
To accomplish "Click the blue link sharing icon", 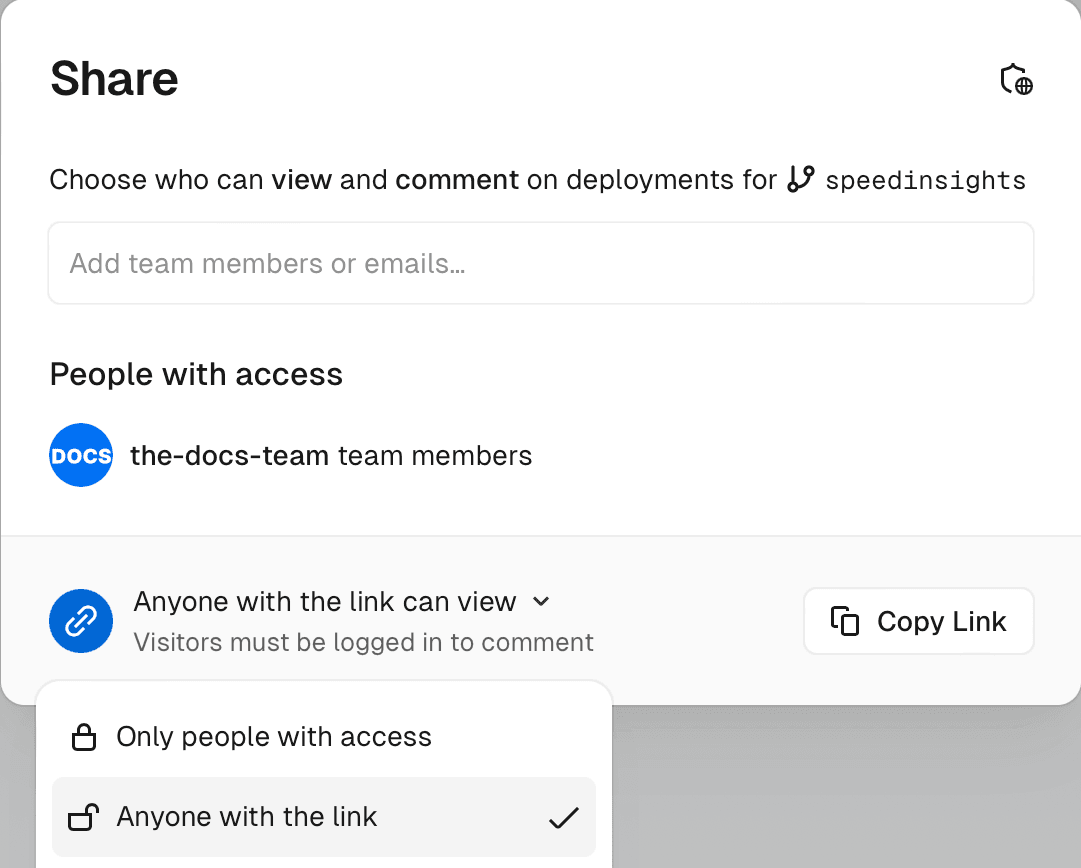I will 81,621.
